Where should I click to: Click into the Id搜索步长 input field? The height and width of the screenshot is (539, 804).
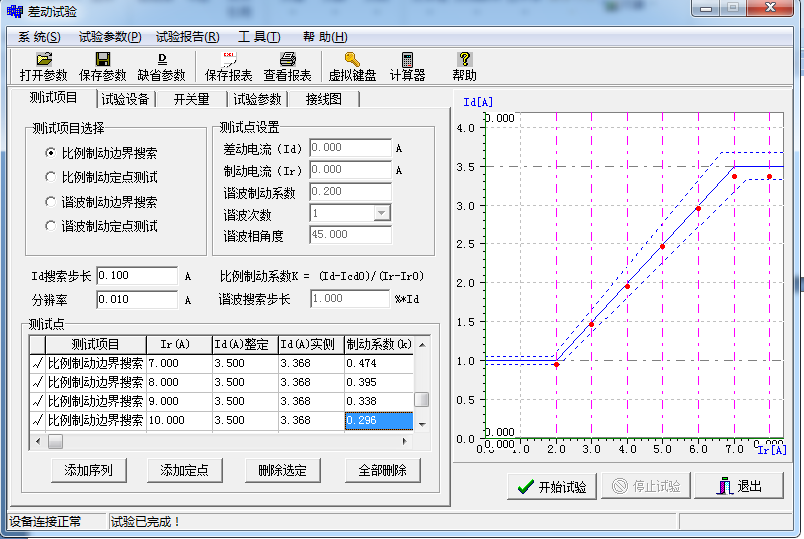point(137,276)
